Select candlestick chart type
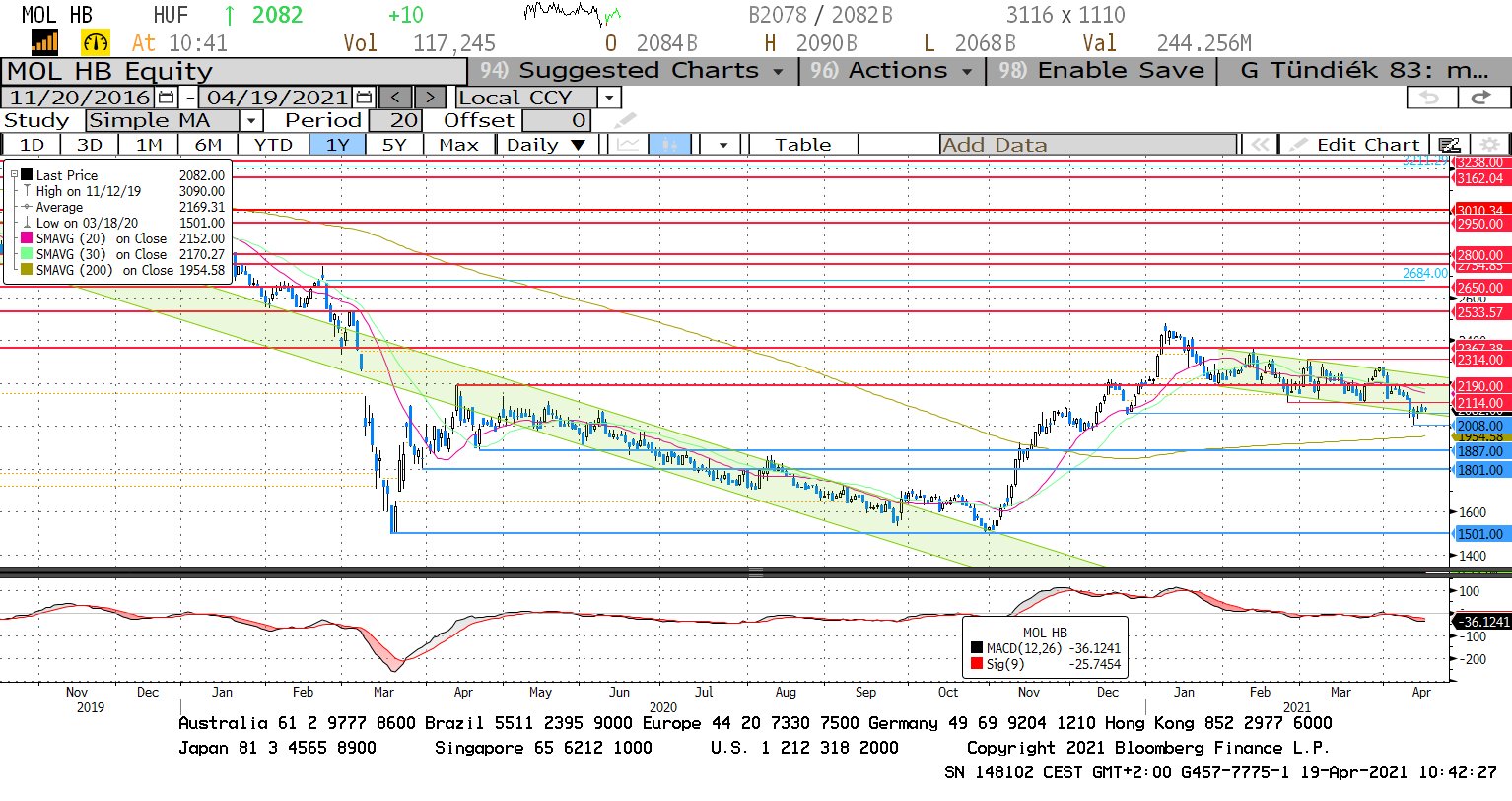Image resolution: width=1512 pixels, height=801 pixels. point(669,145)
